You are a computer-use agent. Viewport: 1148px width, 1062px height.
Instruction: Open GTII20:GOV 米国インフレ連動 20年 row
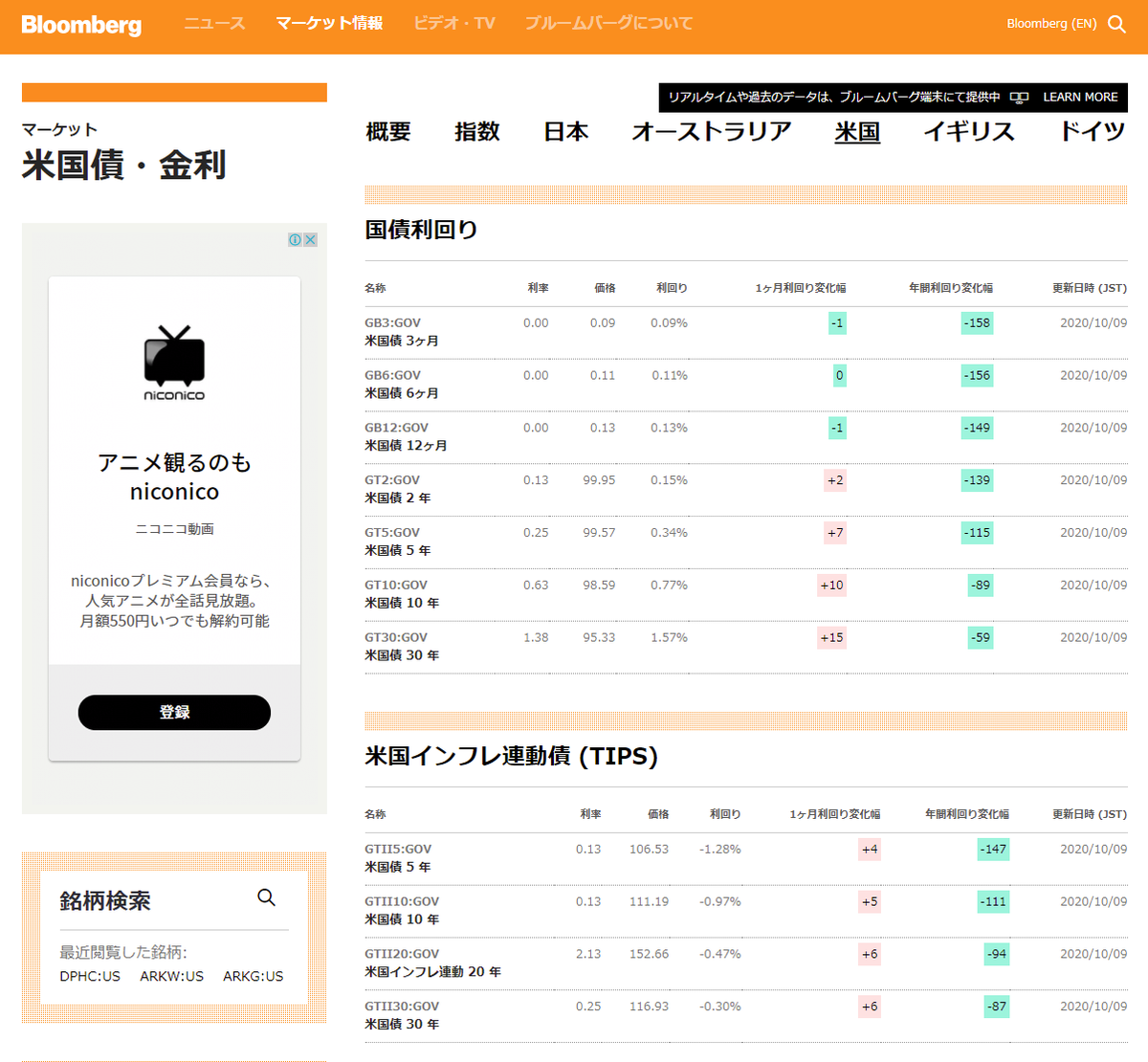click(x=746, y=964)
